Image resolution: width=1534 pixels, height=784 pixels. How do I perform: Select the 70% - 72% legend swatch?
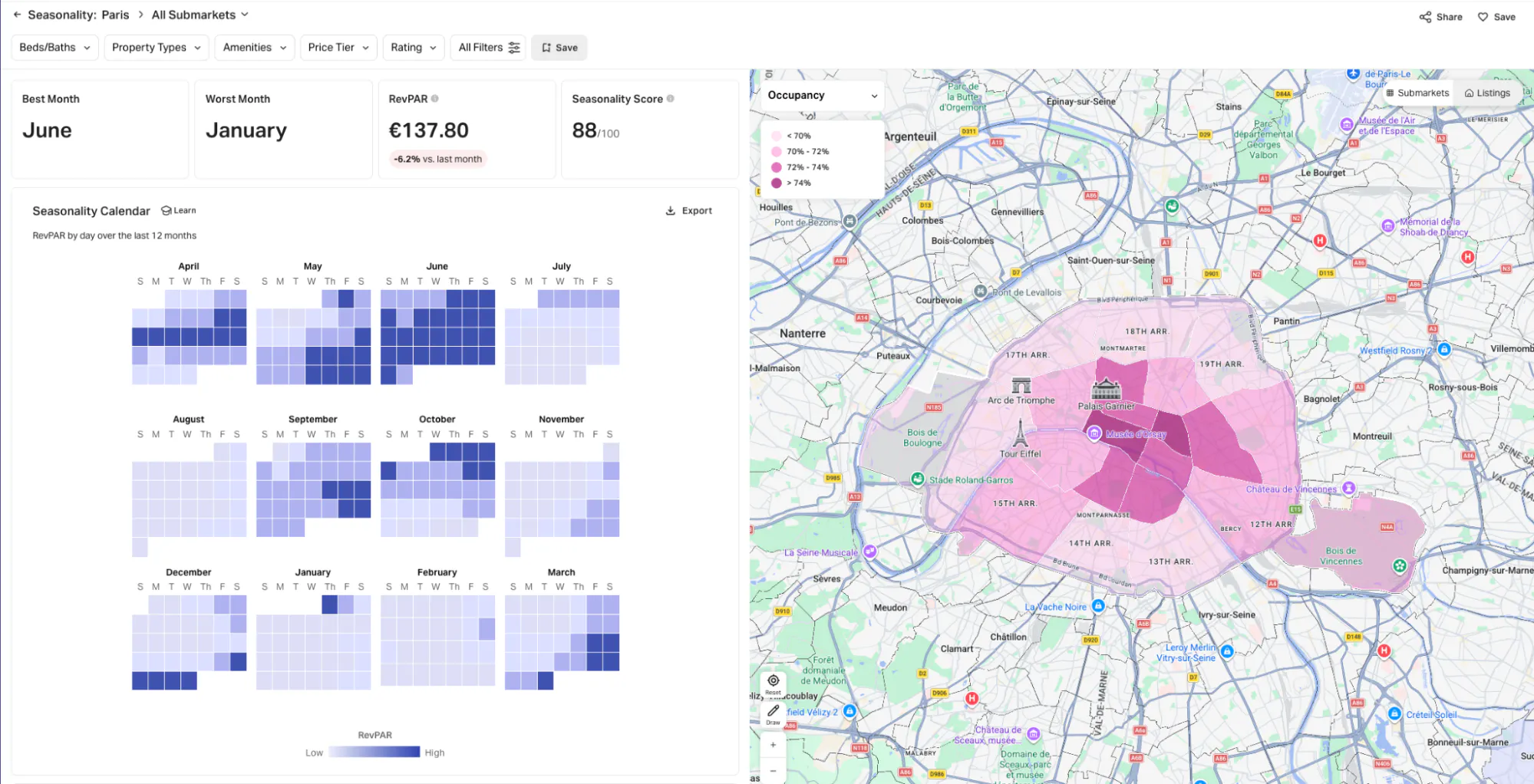coord(777,152)
